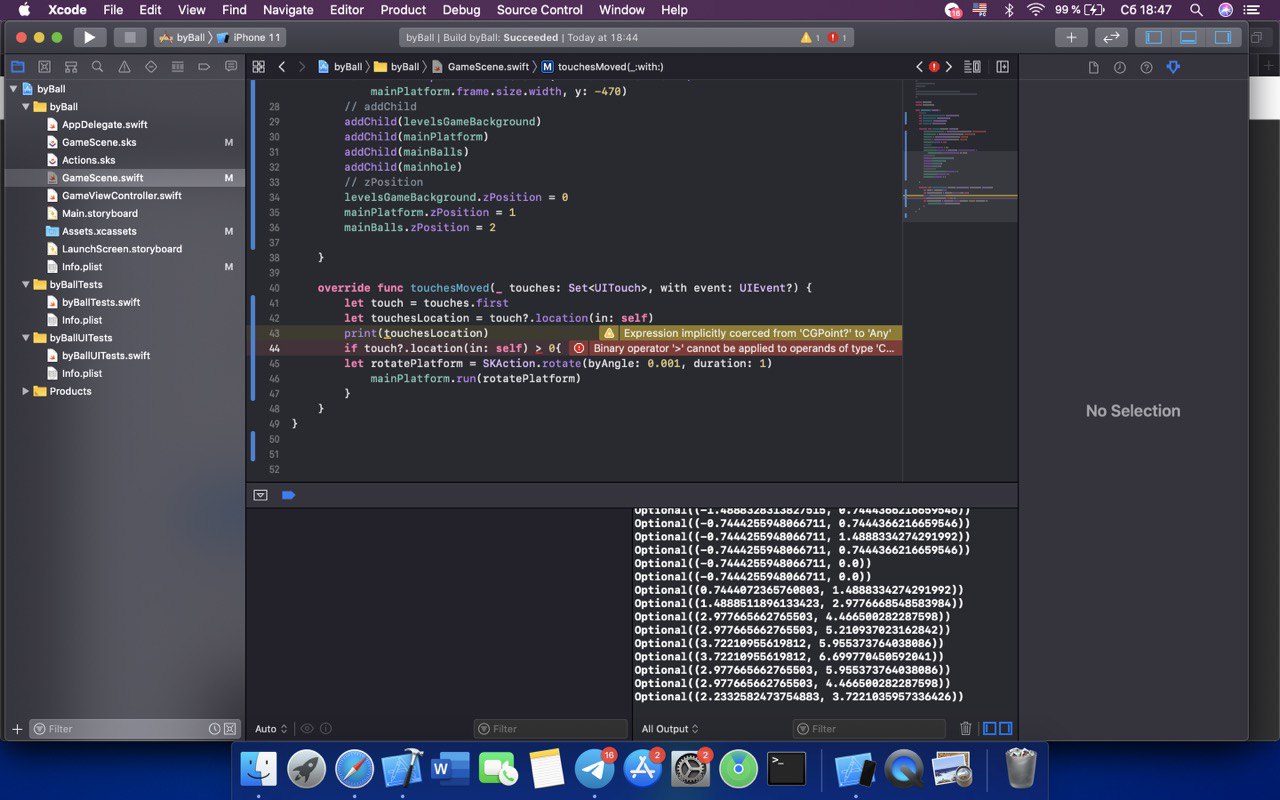The height and width of the screenshot is (800, 1280).
Task: Click the Binary operator error message
Action: tap(736, 348)
